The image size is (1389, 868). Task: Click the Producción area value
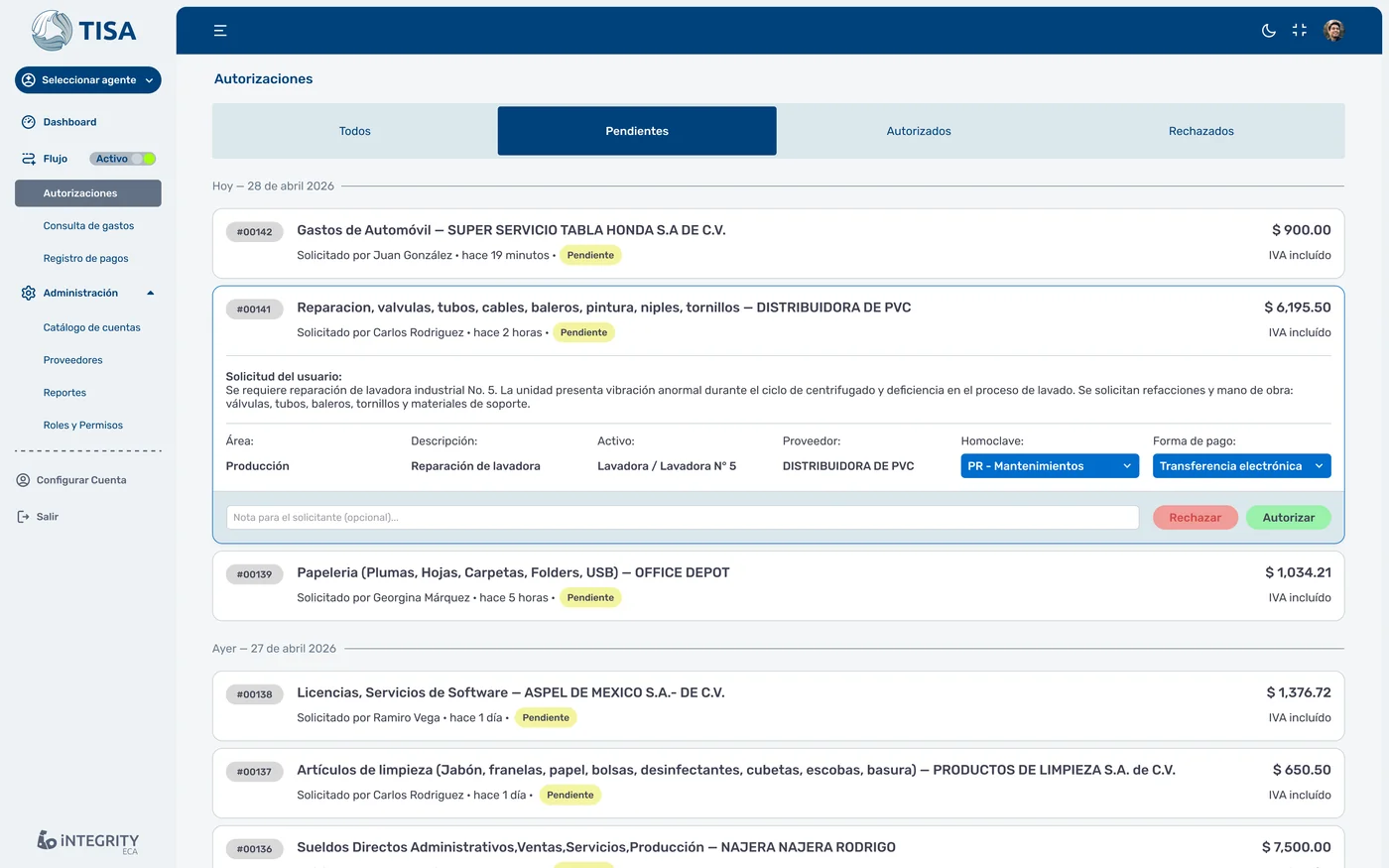pyautogui.click(x=258, y=466)
